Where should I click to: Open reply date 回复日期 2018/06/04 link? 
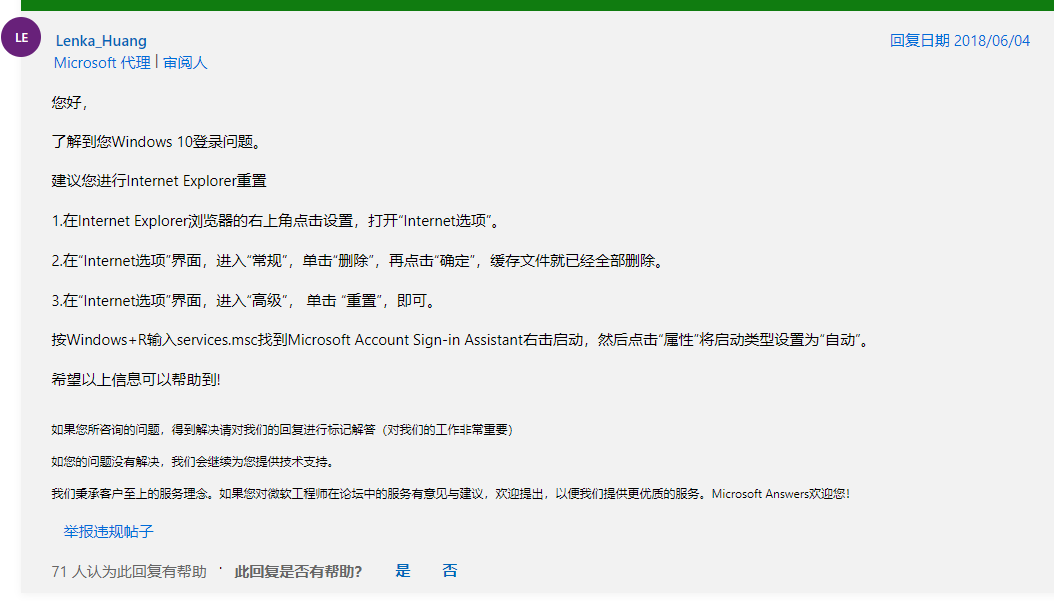(x=959, y=41)
